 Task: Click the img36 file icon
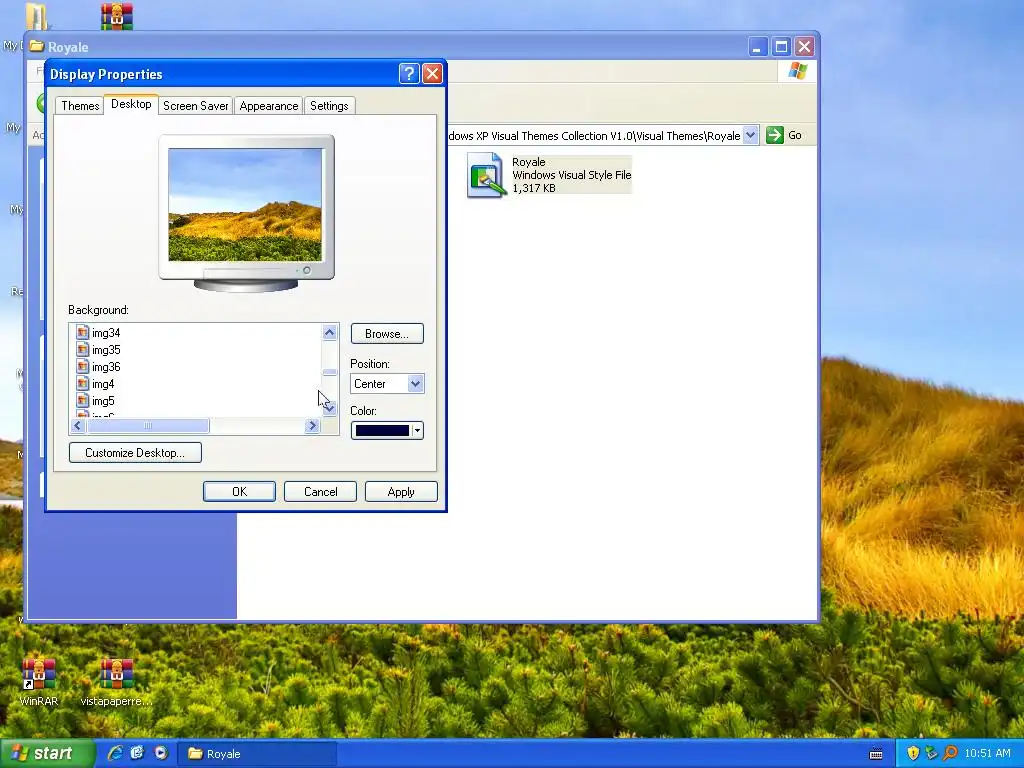(82, 366)
